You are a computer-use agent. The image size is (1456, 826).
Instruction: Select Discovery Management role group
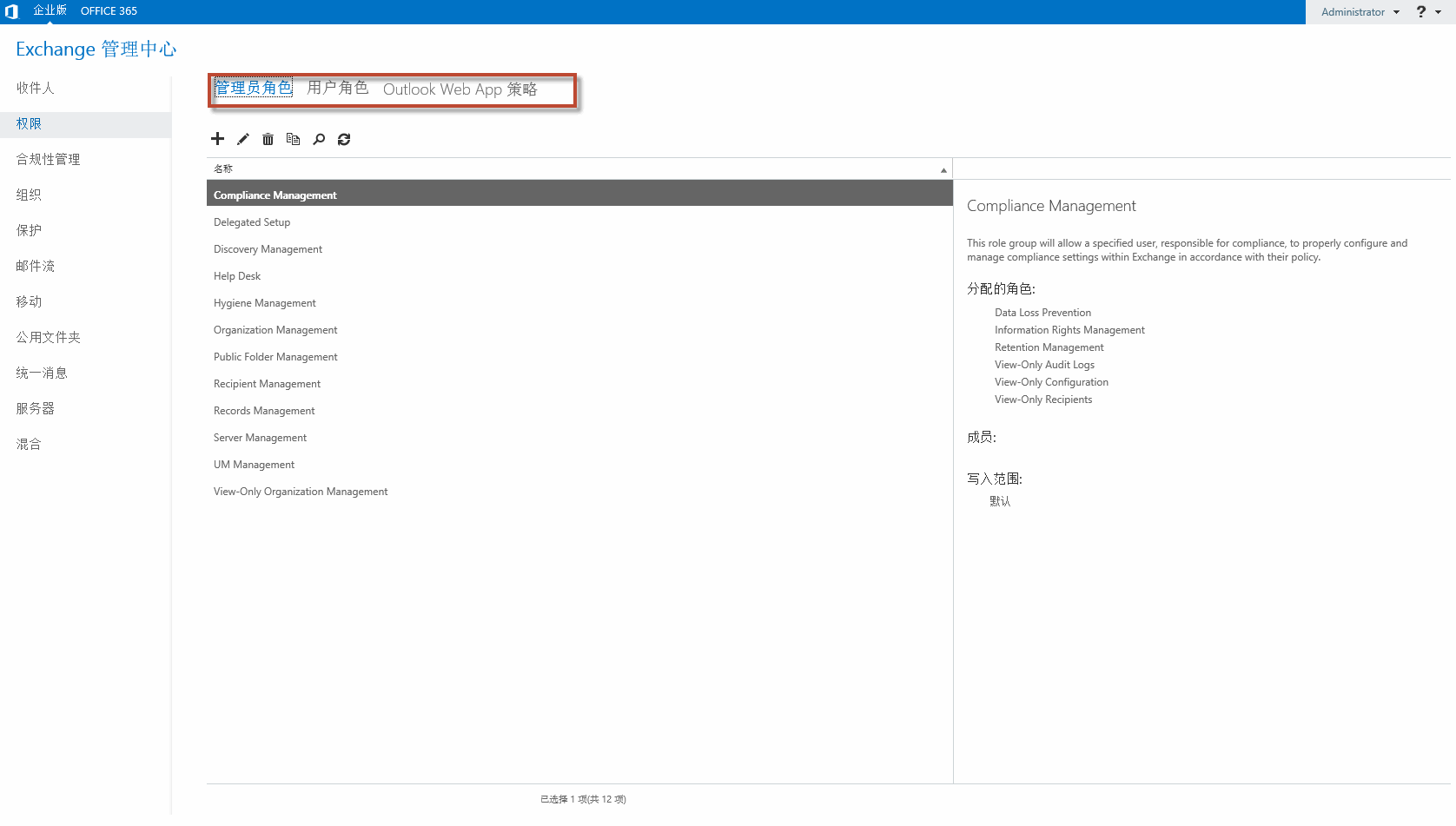point(579,249)
